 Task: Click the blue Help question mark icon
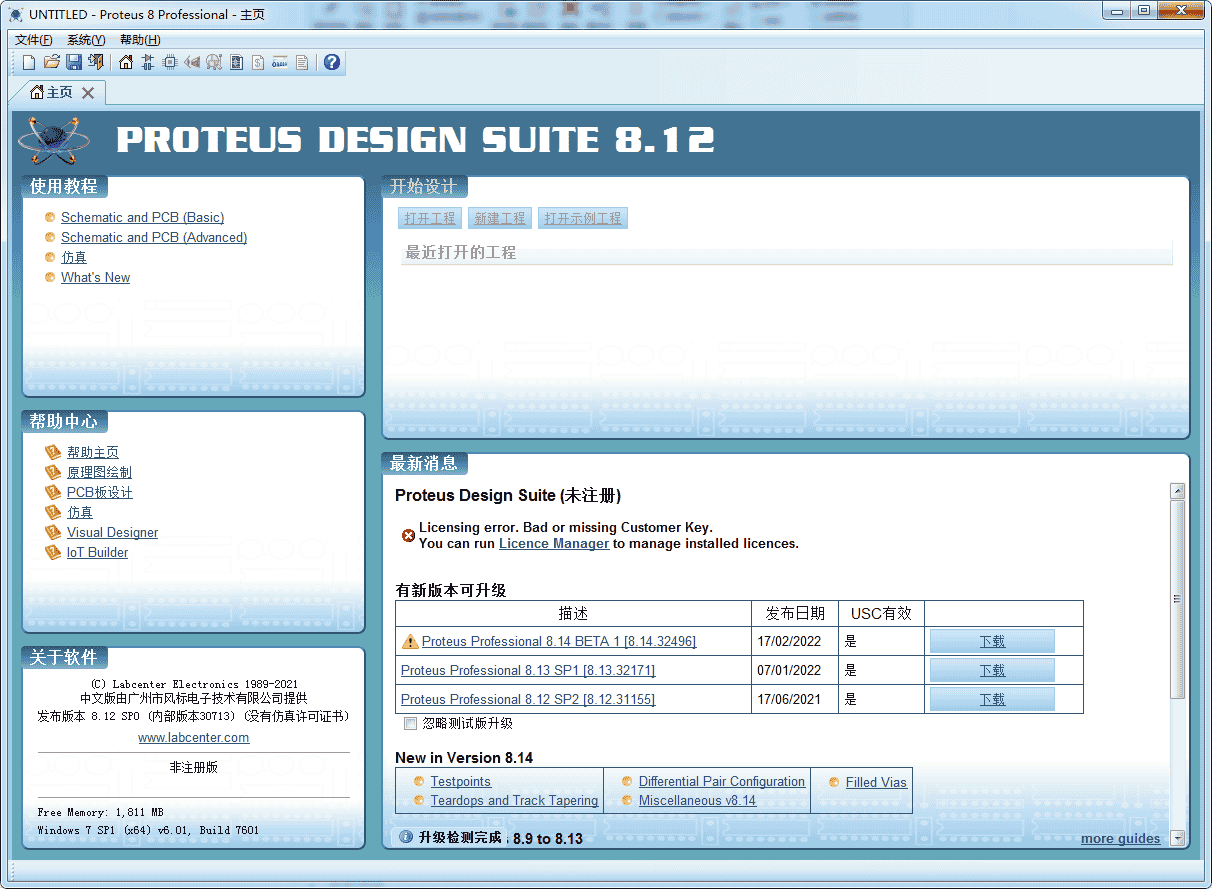pyautogui.click(x=332, y=63)
